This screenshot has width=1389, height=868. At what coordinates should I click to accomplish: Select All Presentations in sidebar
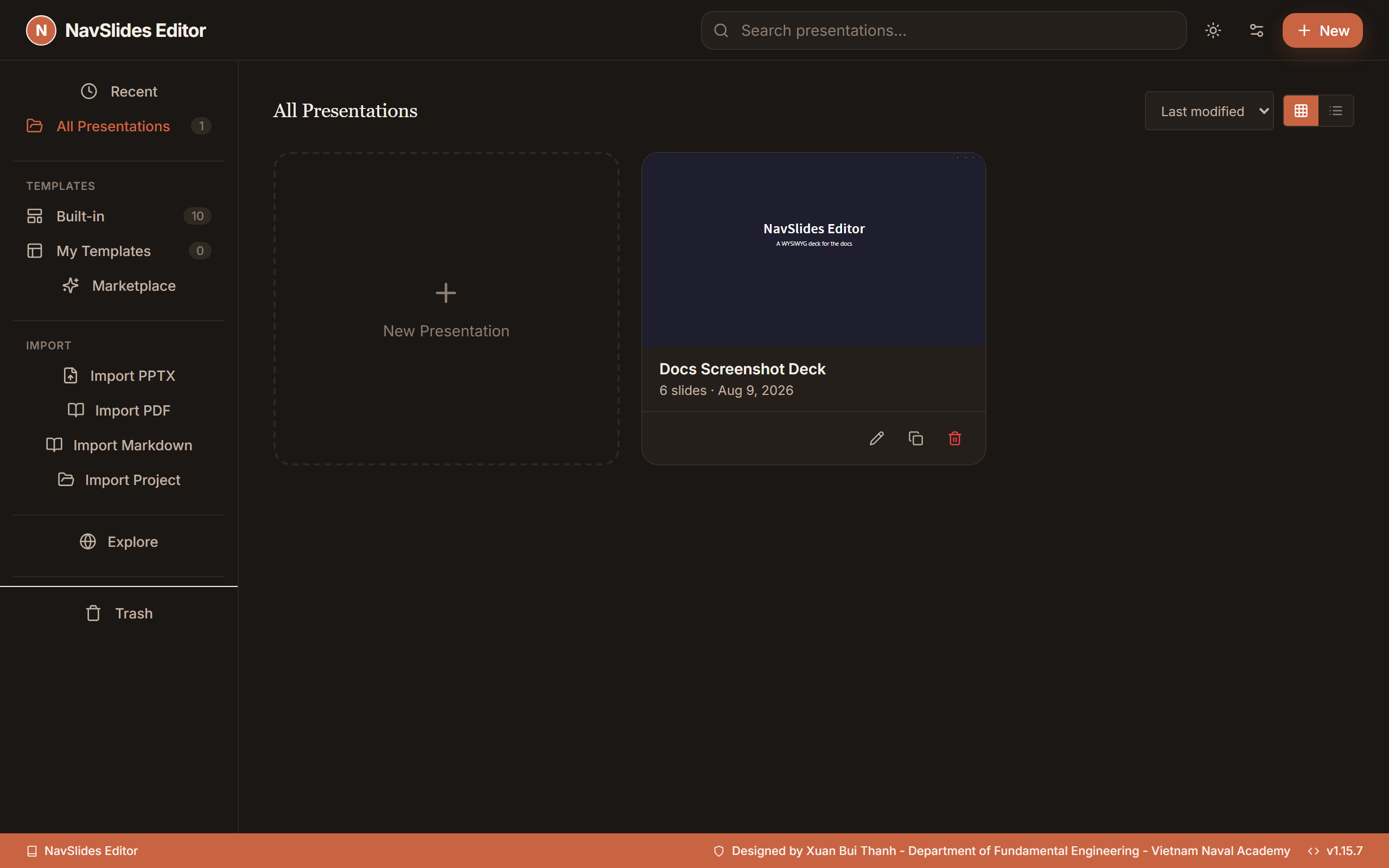tap(119, 126)
